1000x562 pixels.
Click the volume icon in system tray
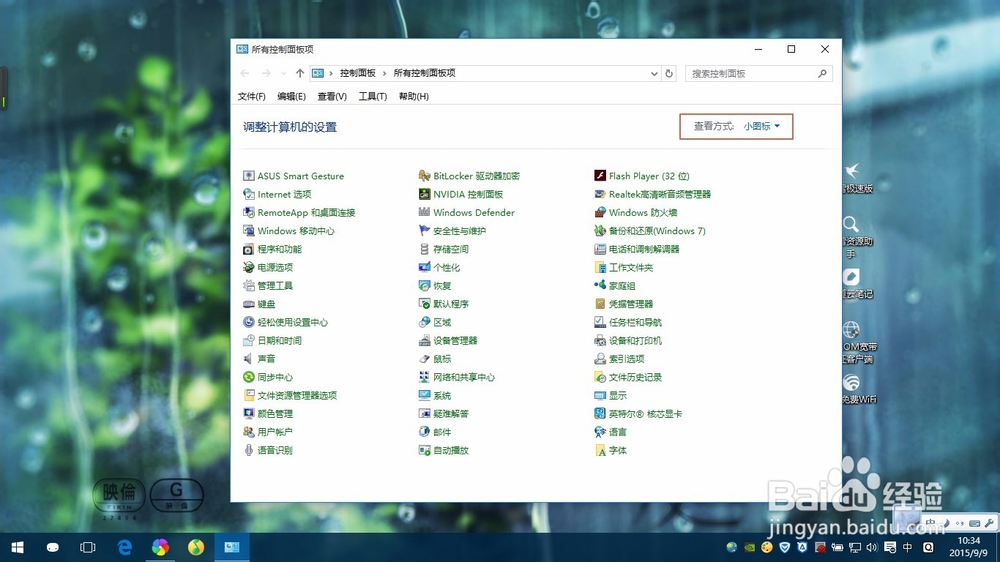point(872,547)
